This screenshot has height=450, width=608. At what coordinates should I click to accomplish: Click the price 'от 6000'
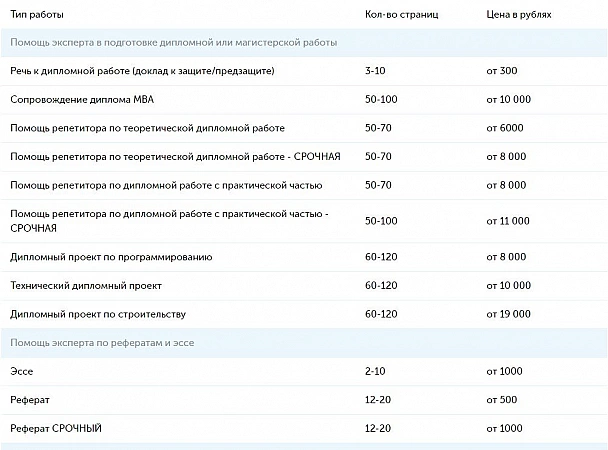(506, 129)
